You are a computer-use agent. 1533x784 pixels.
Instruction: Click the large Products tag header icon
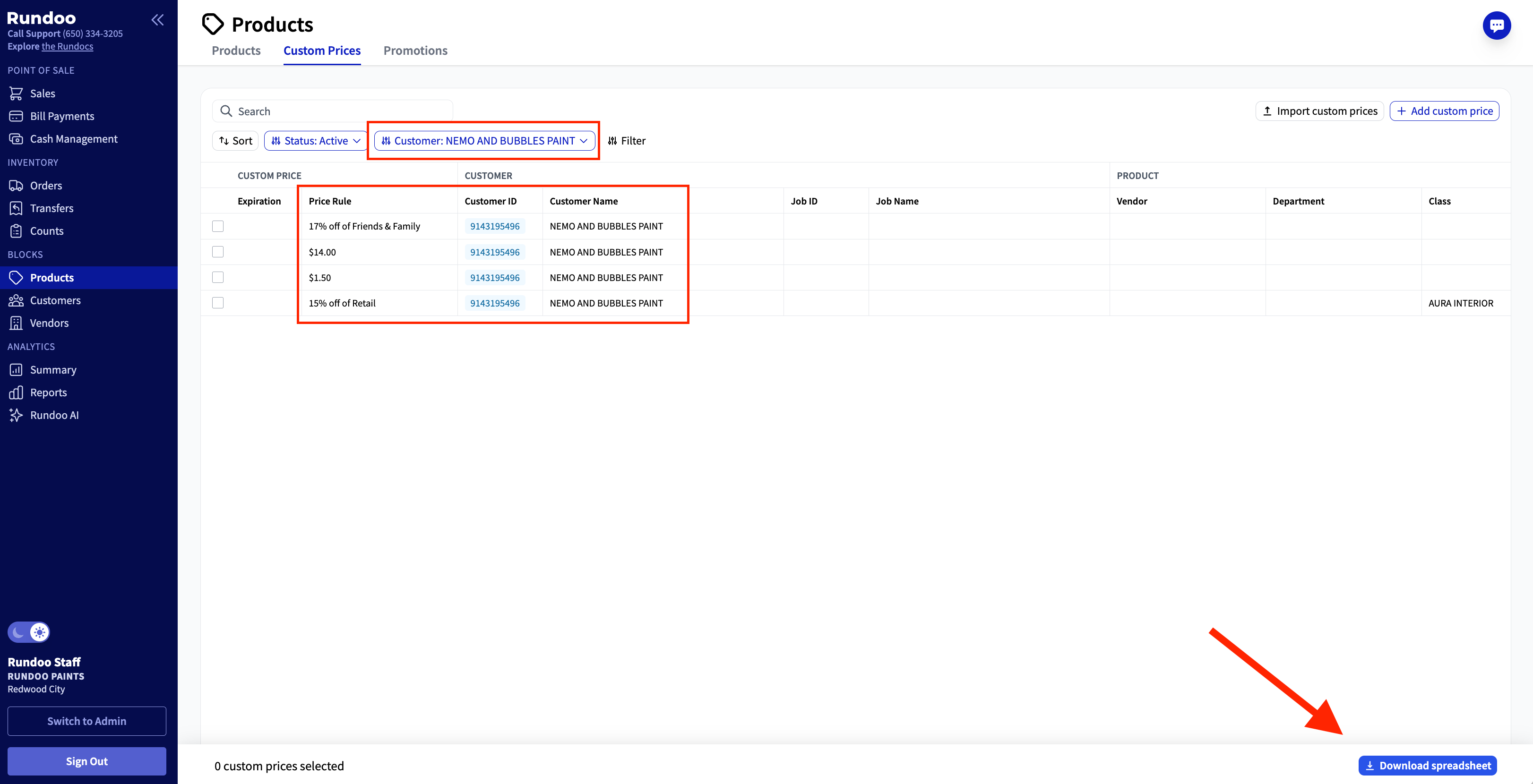tap(213, 25)
